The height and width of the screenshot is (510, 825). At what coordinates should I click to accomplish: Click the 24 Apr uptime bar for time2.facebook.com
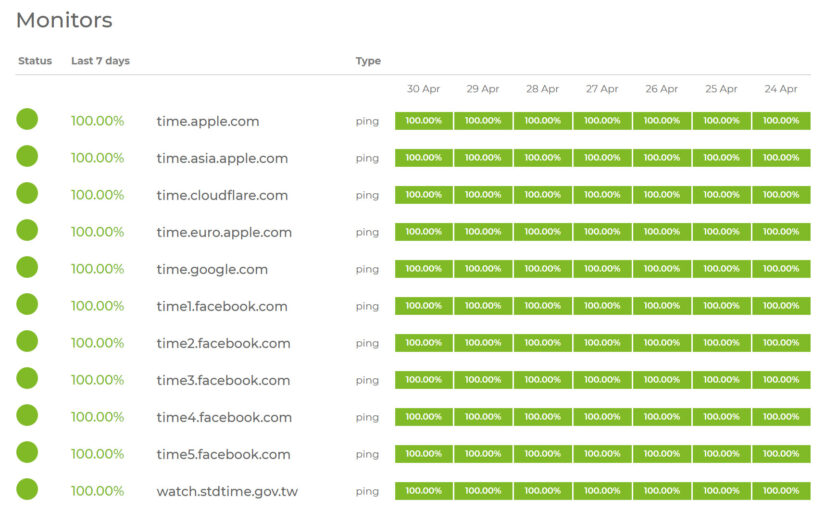pos(781,343)
